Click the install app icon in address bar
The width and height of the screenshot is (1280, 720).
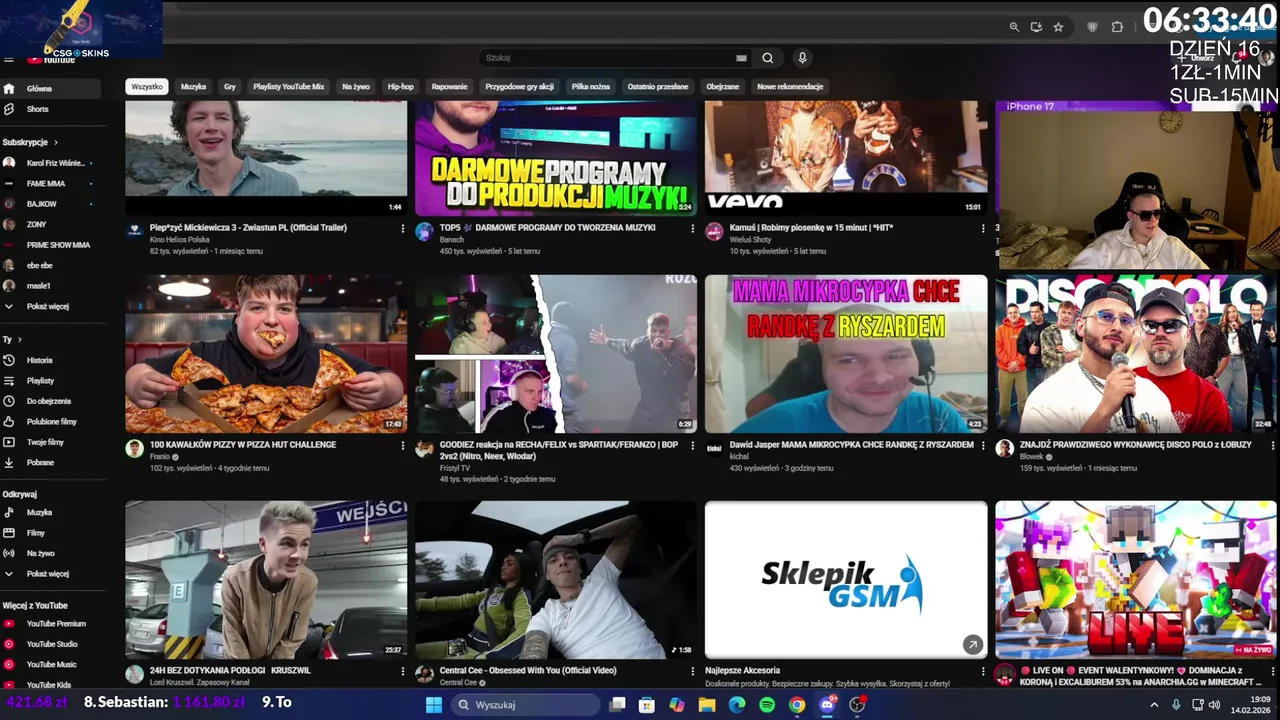click(1036, 27)
